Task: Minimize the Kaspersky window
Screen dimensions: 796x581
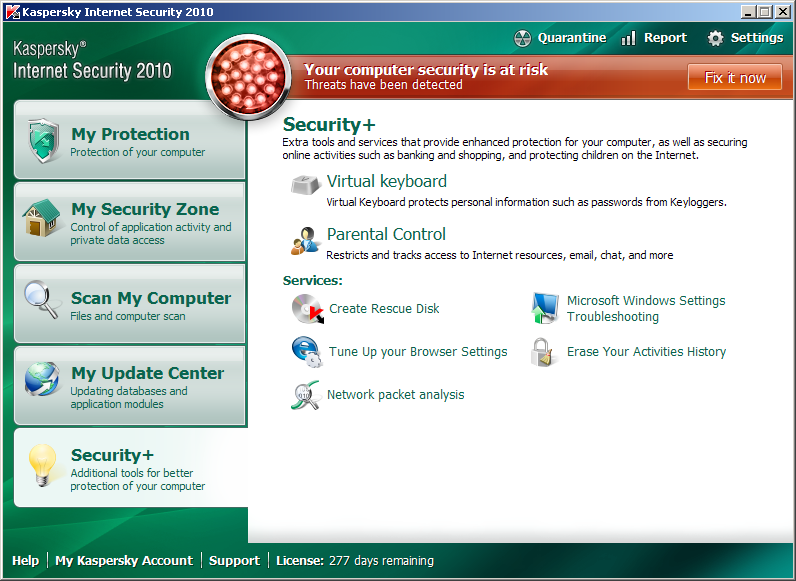Action: [748, 12]
